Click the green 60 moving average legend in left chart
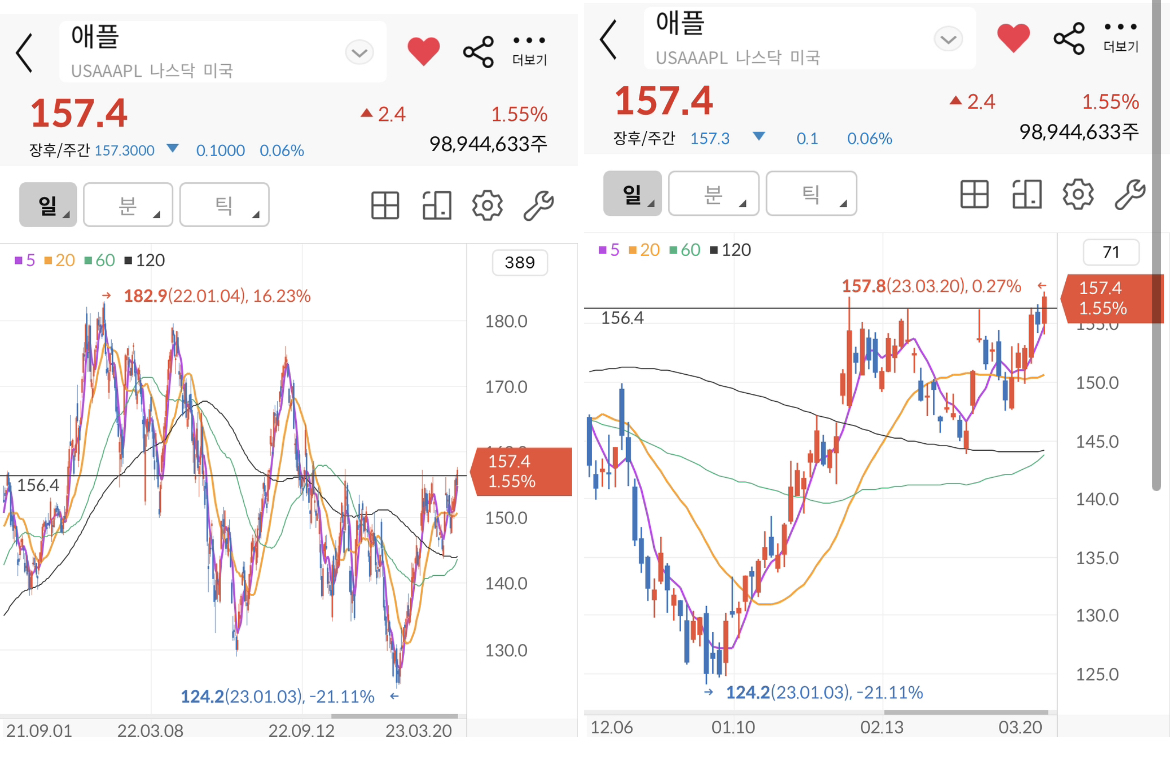This screenshot has height=760, width=1170. tap(99, 260)
